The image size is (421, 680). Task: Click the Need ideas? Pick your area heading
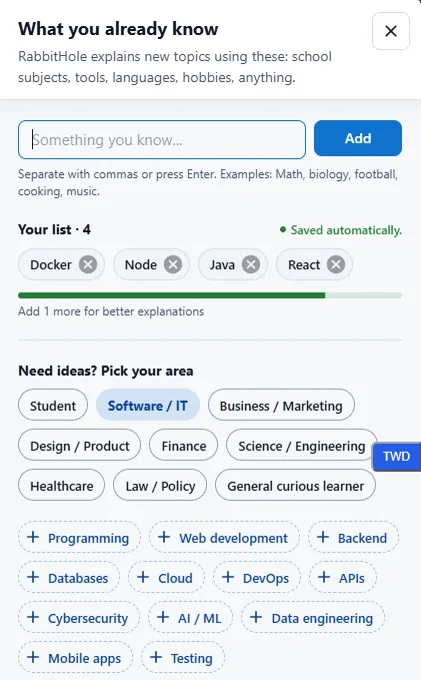coord(106,371)
